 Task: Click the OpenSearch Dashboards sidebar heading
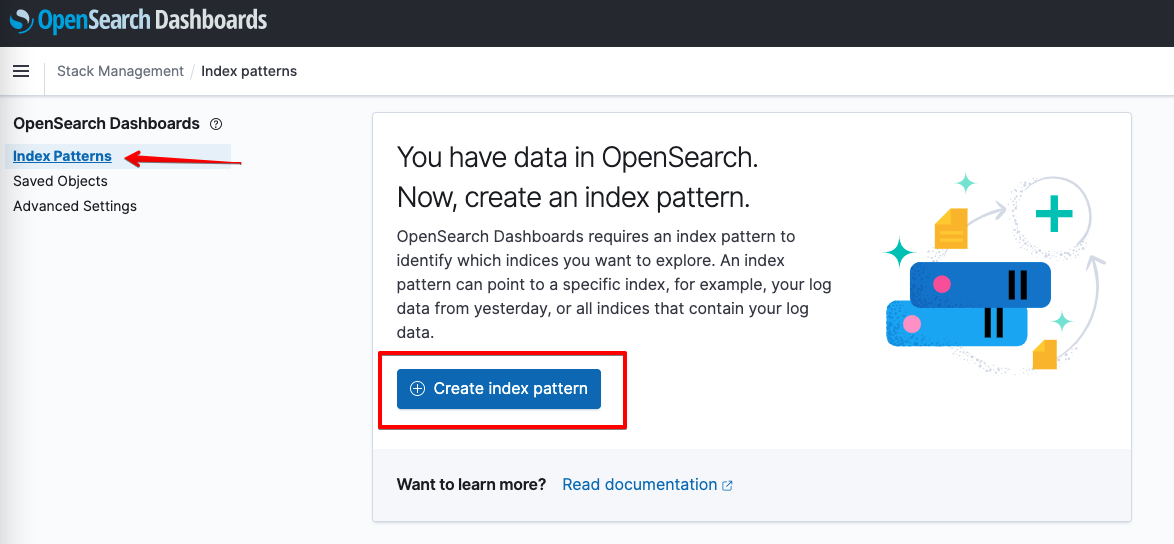coord(106,123)
